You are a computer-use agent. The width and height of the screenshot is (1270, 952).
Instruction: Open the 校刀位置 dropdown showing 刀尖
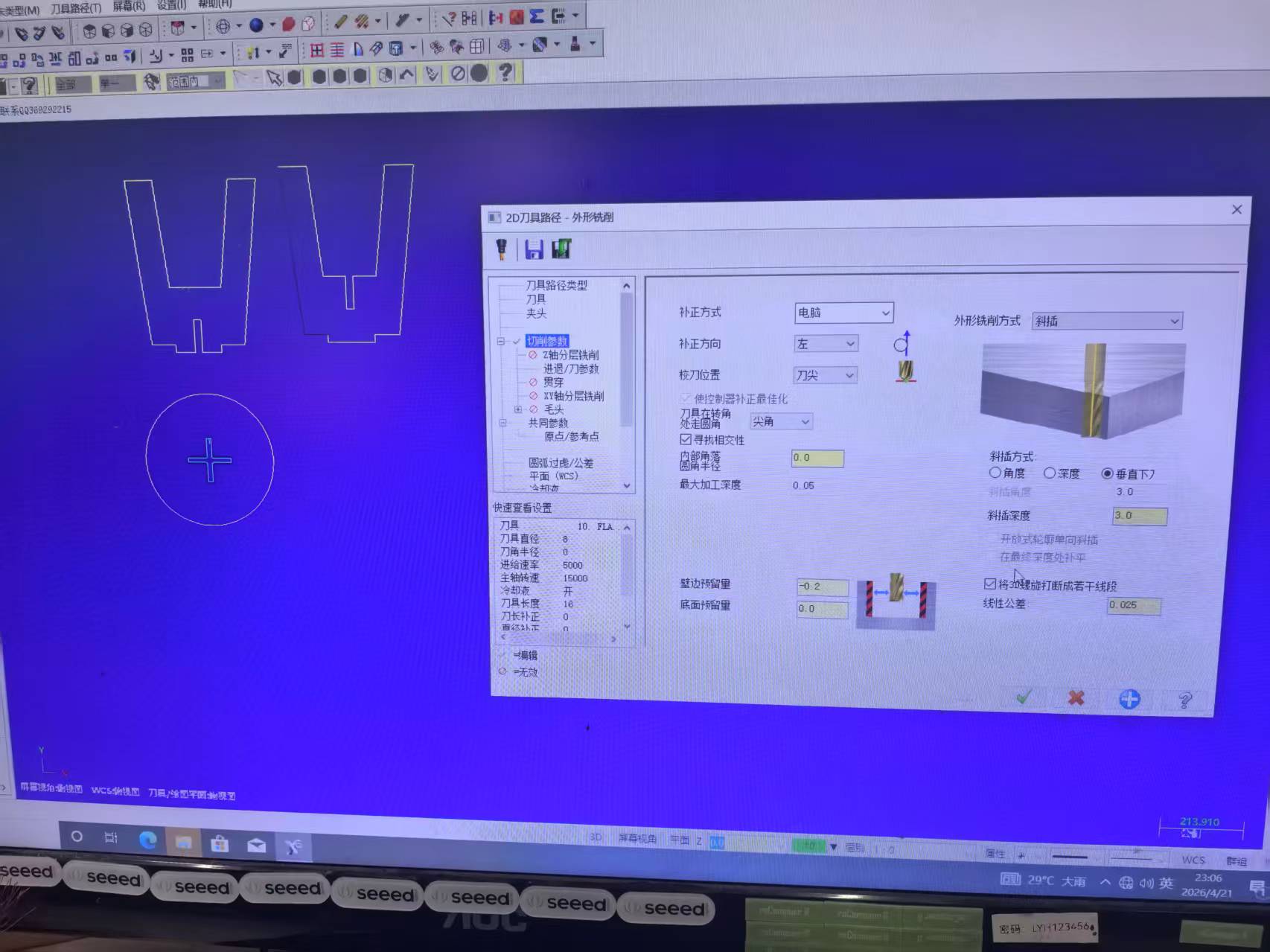tap(825, 375)
